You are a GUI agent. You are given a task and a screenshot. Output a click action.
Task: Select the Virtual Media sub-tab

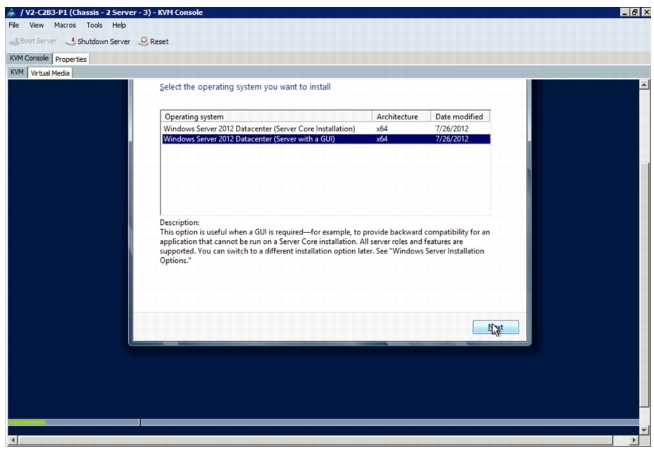click(50, 73)
